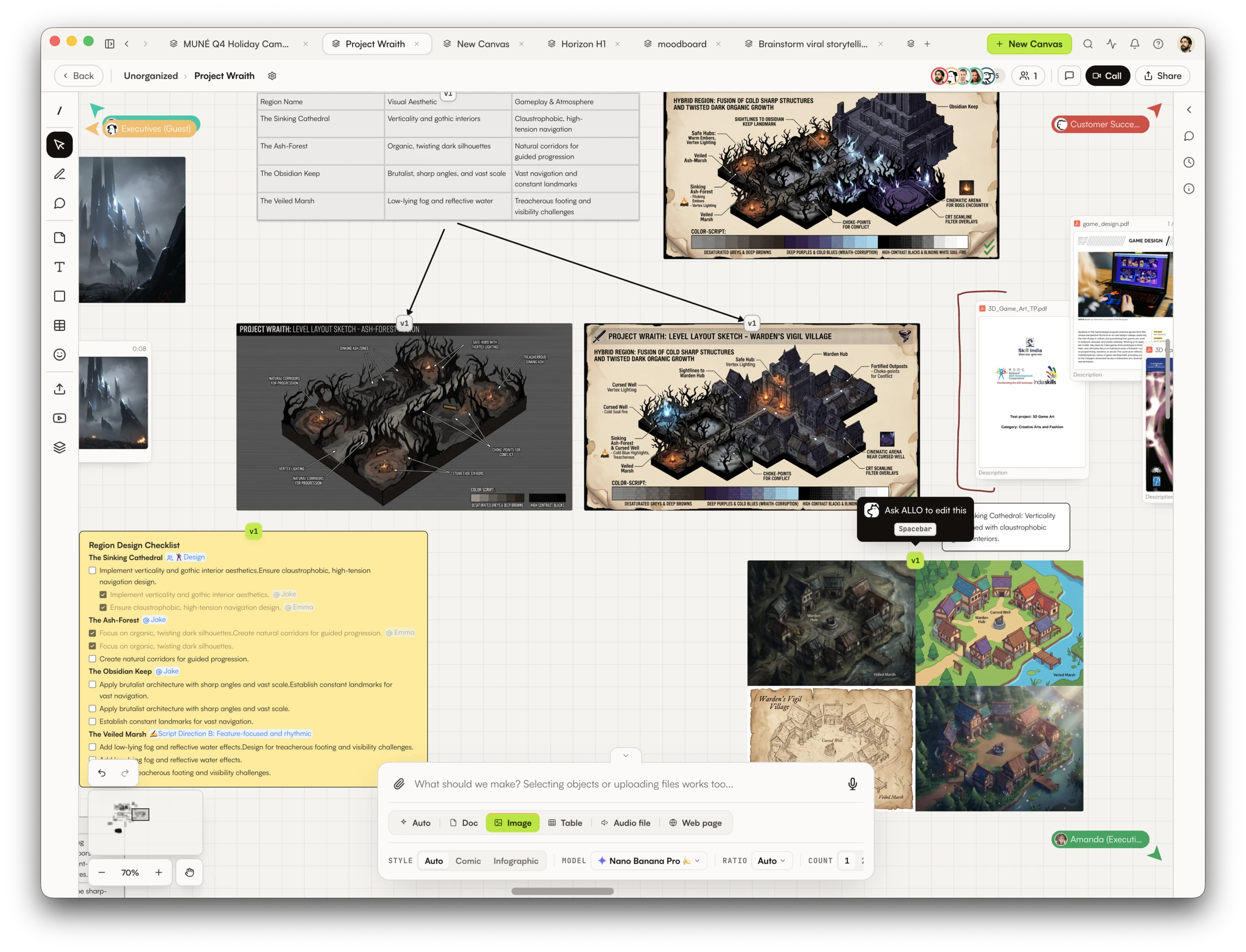Click the green New Canvas button

(1029, 44)
